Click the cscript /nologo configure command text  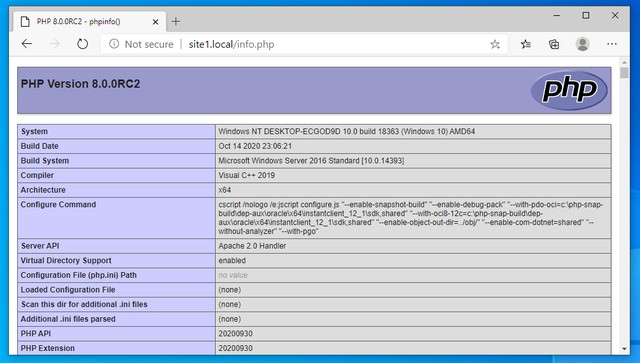click(411, 218)
